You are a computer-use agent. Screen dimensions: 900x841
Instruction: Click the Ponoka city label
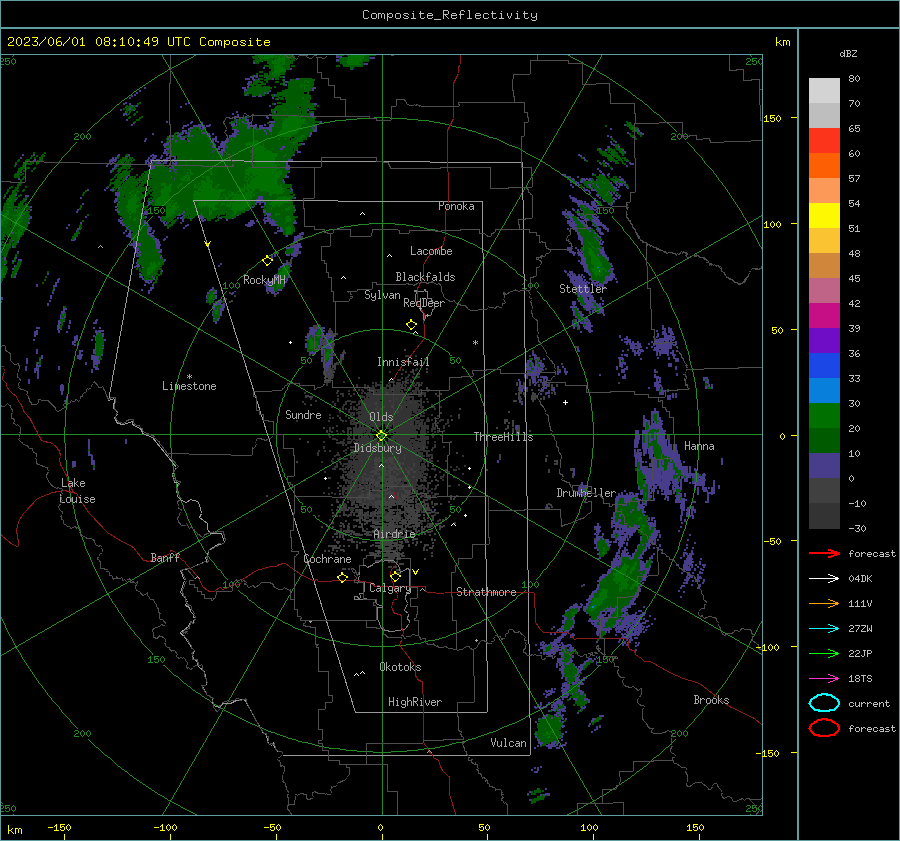pyautogui.click(x=456, y=206)
